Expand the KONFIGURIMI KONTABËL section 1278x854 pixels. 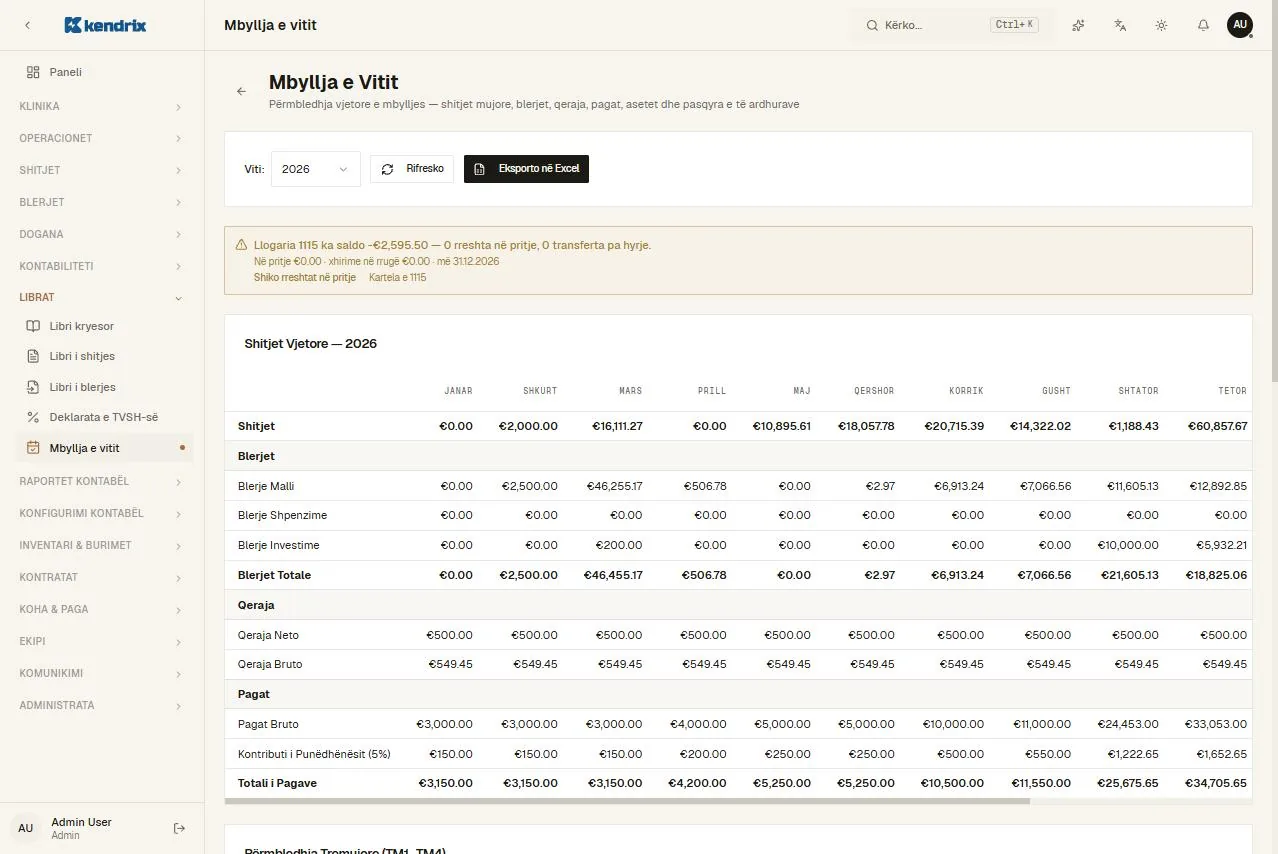[x=102, y=513]
